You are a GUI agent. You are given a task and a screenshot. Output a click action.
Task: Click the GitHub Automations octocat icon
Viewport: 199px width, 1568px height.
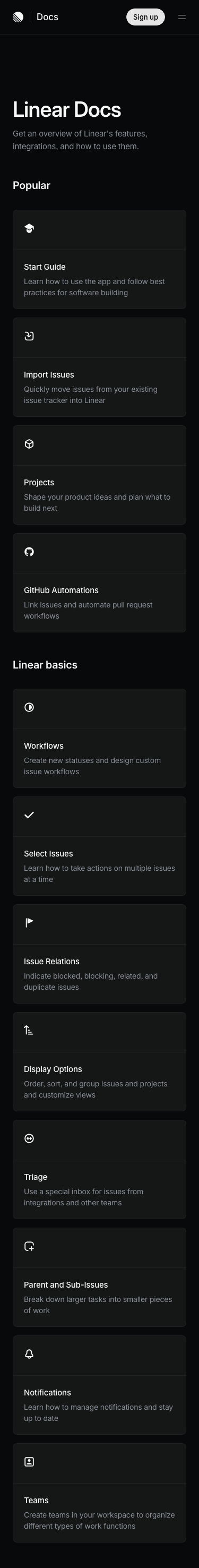pyautogui.click(x=29, y=552)
